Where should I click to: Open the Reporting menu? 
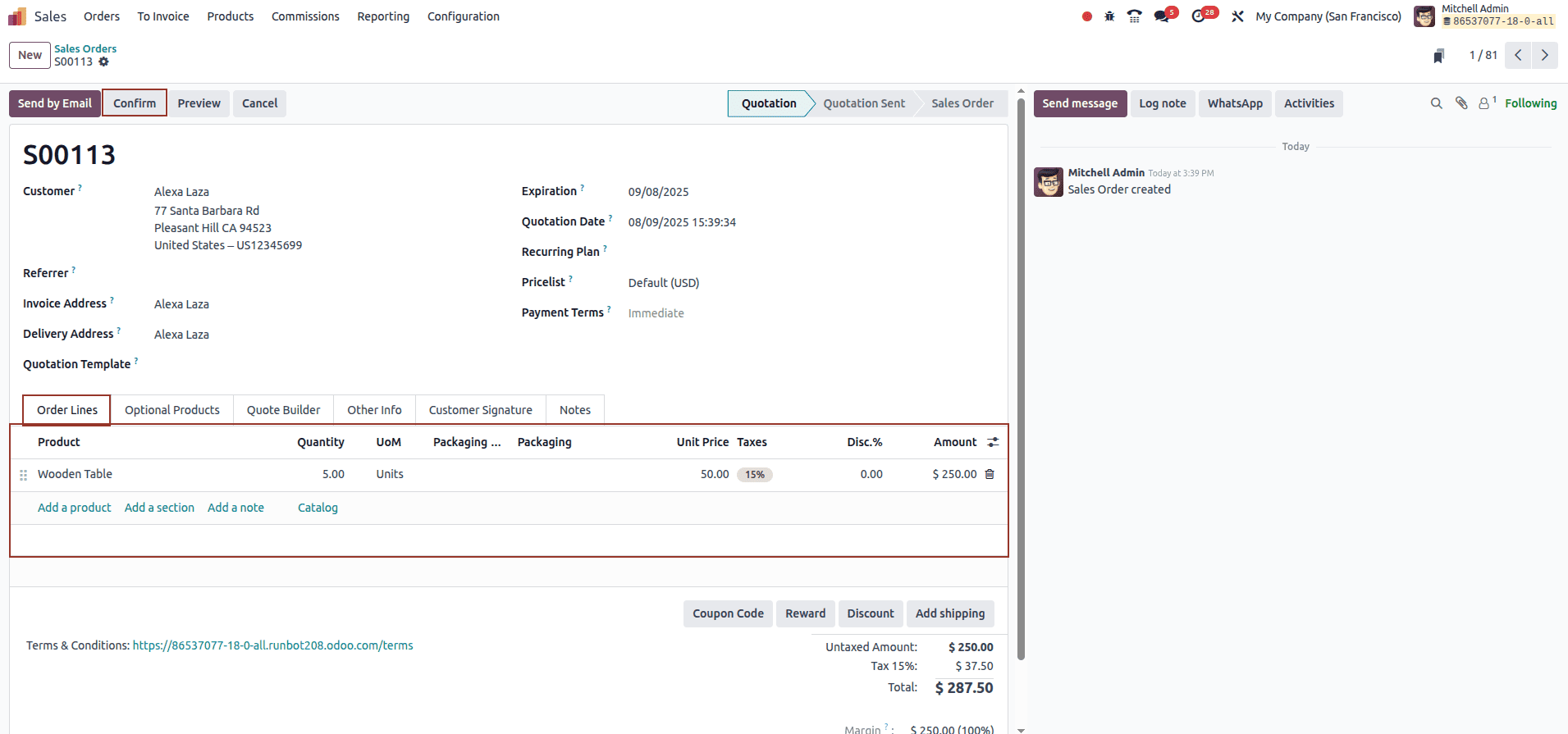[383, 16]
